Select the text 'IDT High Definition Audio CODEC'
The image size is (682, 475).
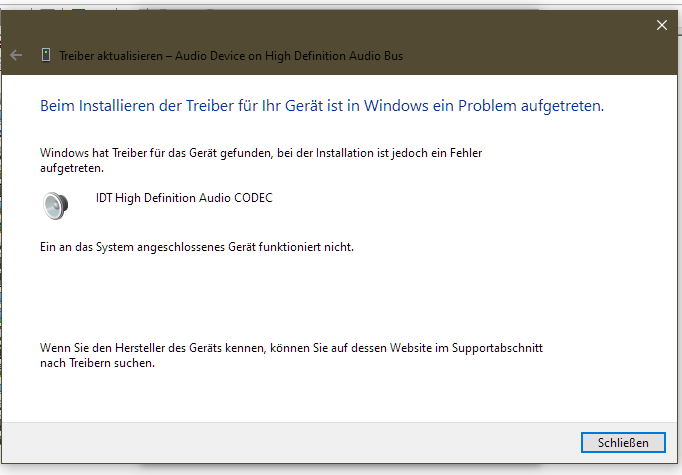(184, 198)
